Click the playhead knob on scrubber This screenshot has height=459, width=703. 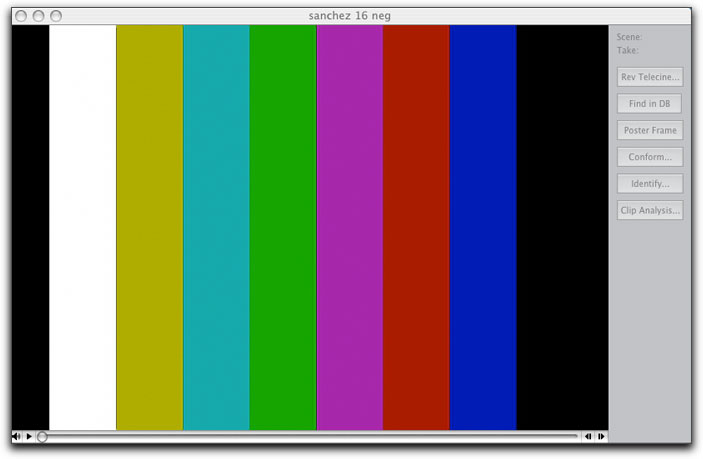tap(42, 436)
